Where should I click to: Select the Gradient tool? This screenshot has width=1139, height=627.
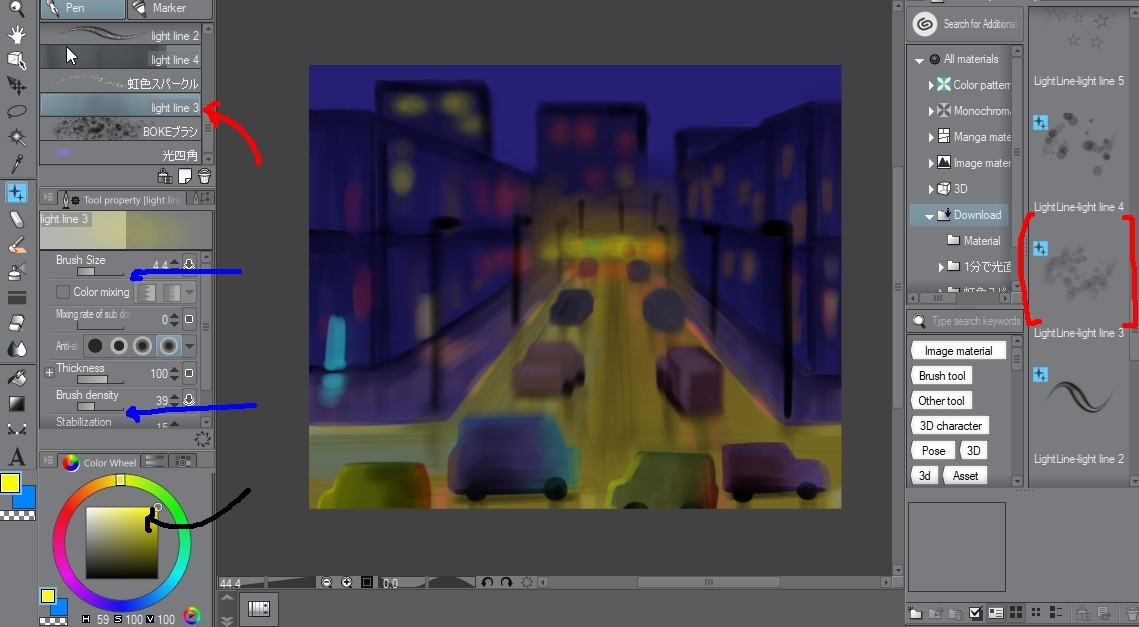(16, 404)
